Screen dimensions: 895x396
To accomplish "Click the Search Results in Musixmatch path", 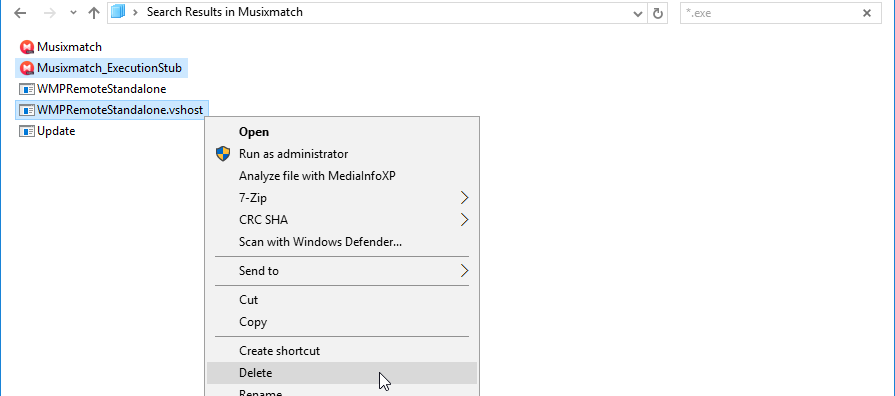I will click(x=225, y=12).
